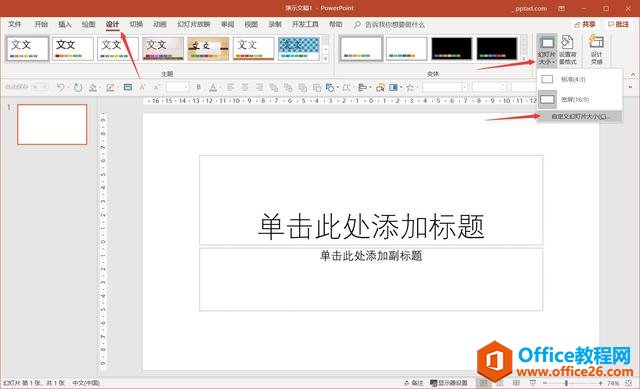Select the second black variant thumbnail
Viewport: 640px width, 389px height.
[497, 49]
